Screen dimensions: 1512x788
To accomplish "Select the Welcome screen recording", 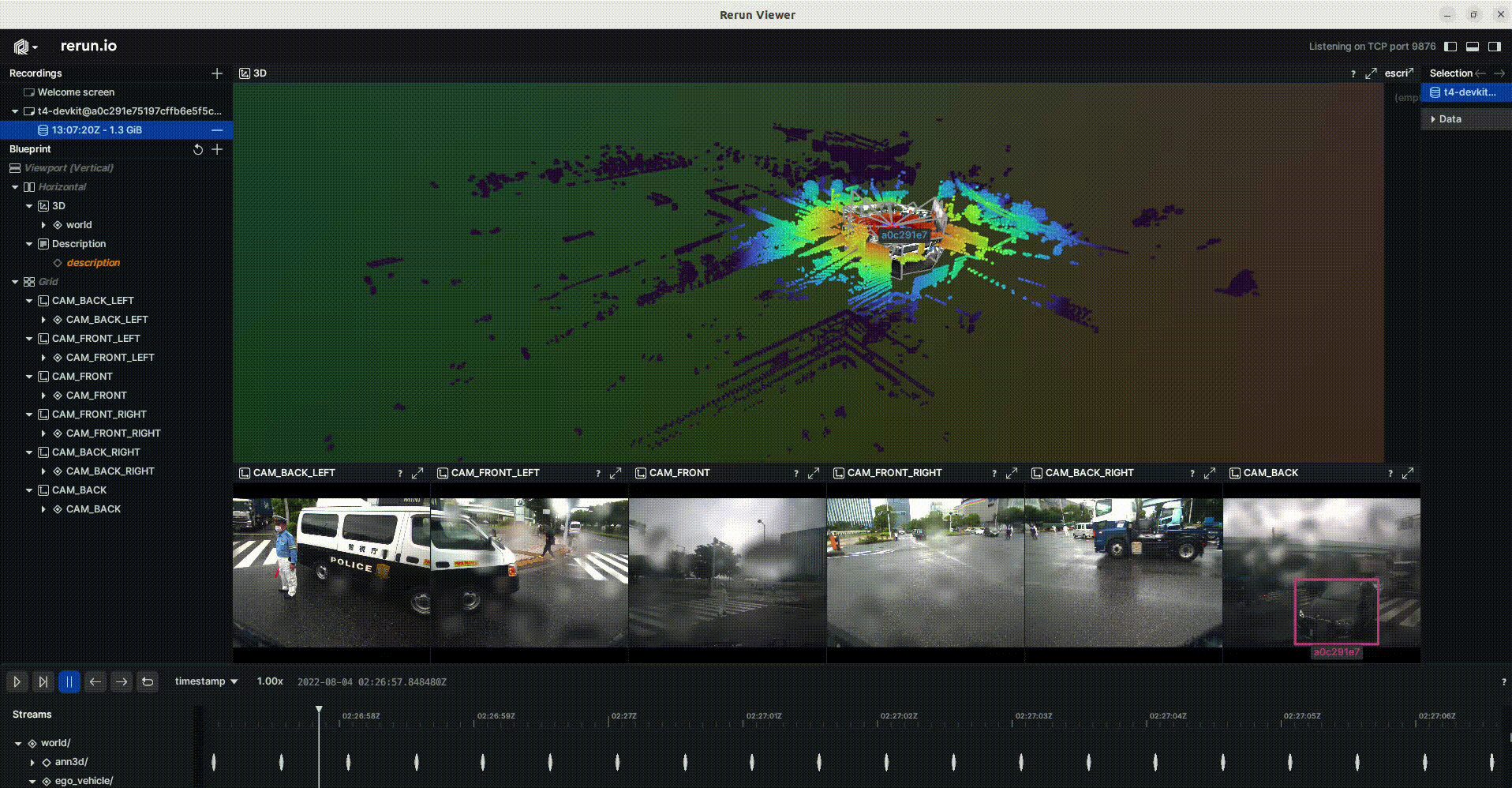I will click(76, 92).
